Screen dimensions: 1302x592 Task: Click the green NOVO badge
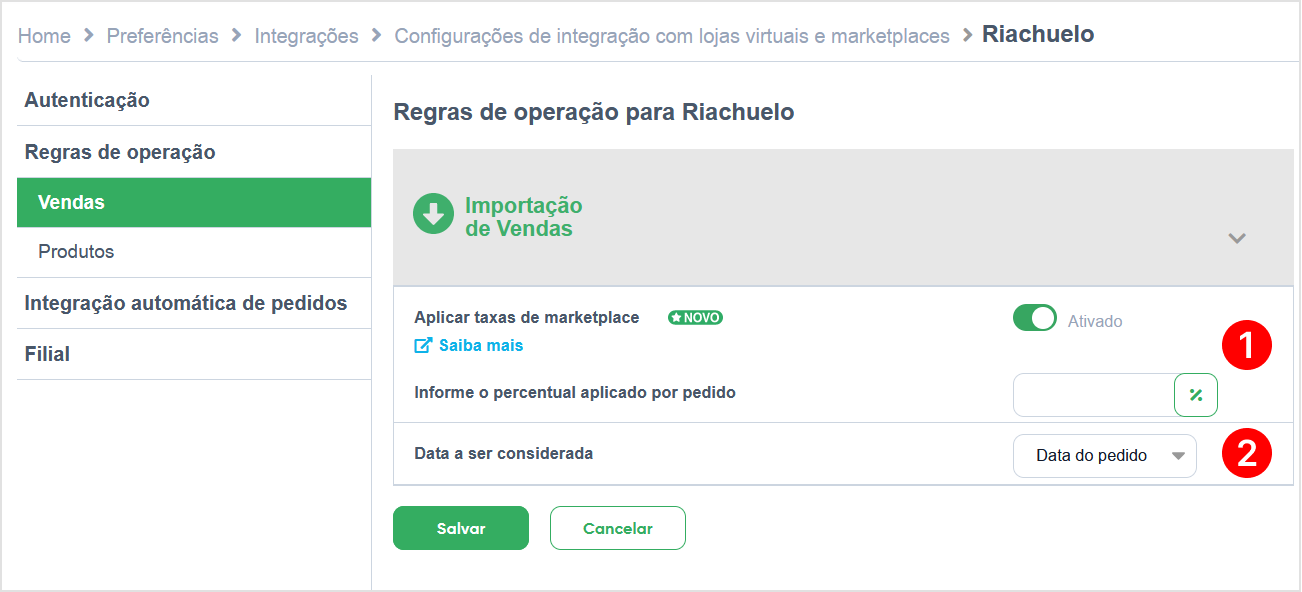click(x=695, y=318)
